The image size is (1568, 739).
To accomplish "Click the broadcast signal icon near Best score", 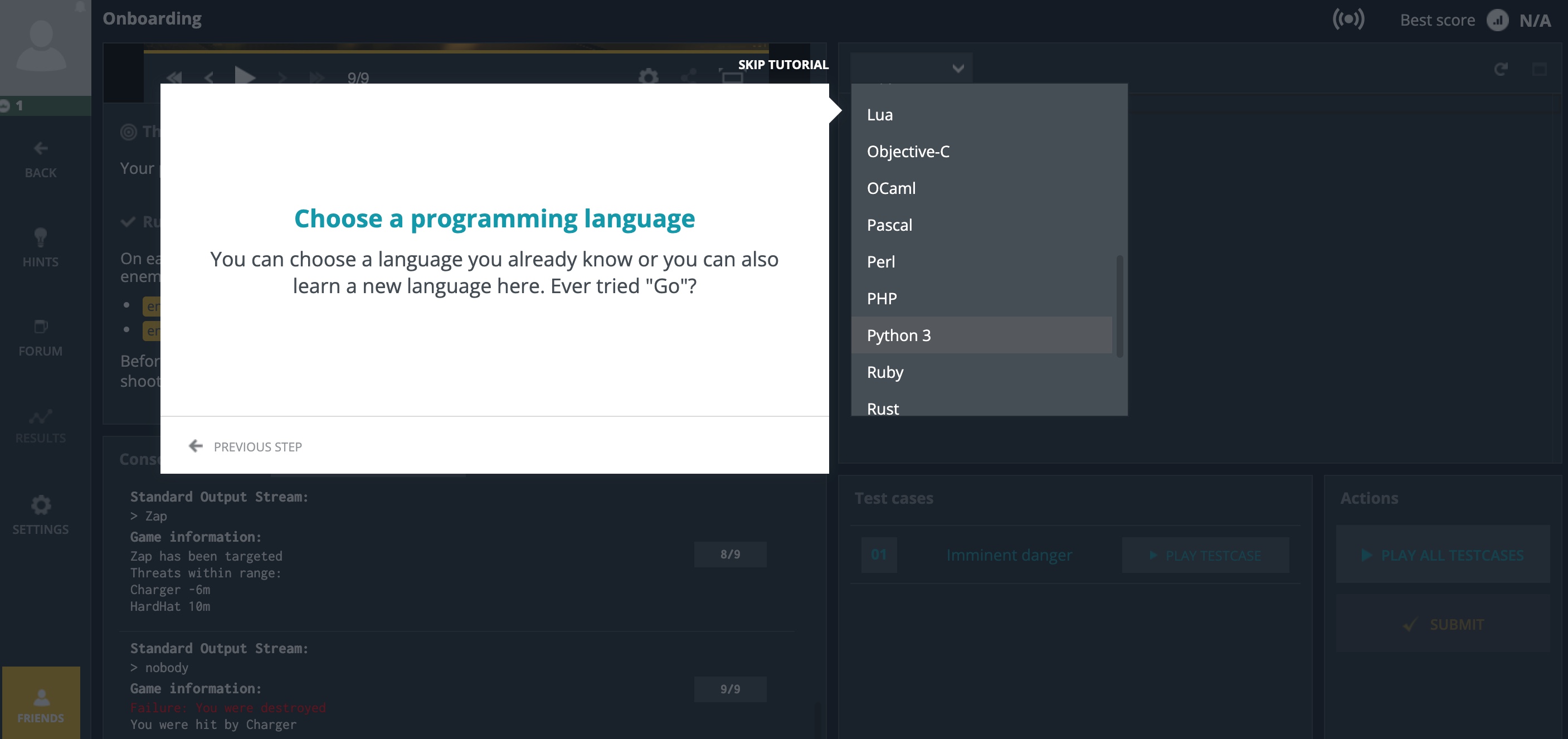I will [x=1348, y=20].
